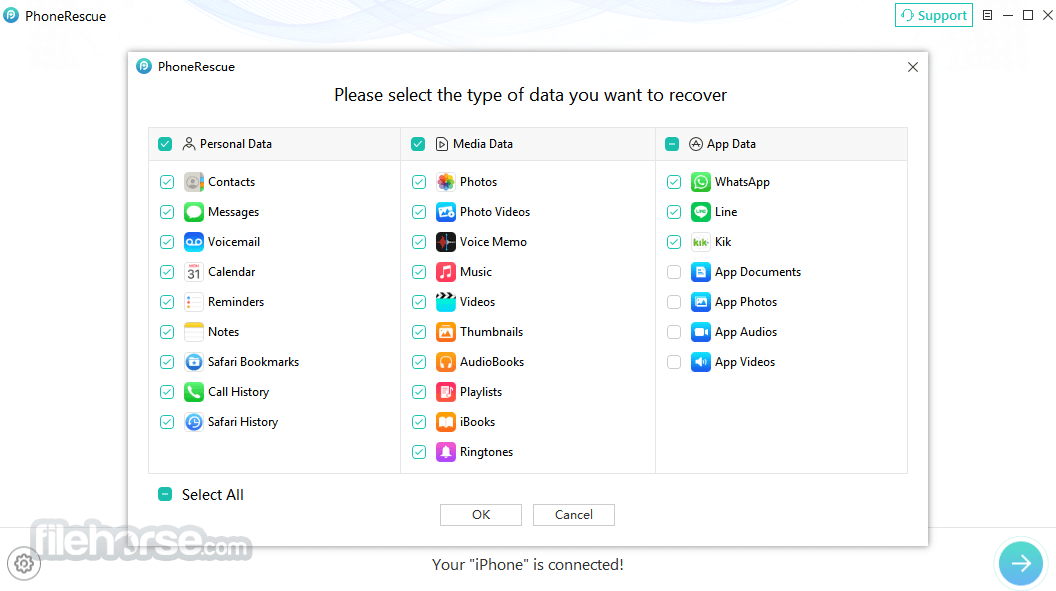This screenshot has height=591, width=1056.
Task: Open the Support link
Action: (x=933, y=15)
